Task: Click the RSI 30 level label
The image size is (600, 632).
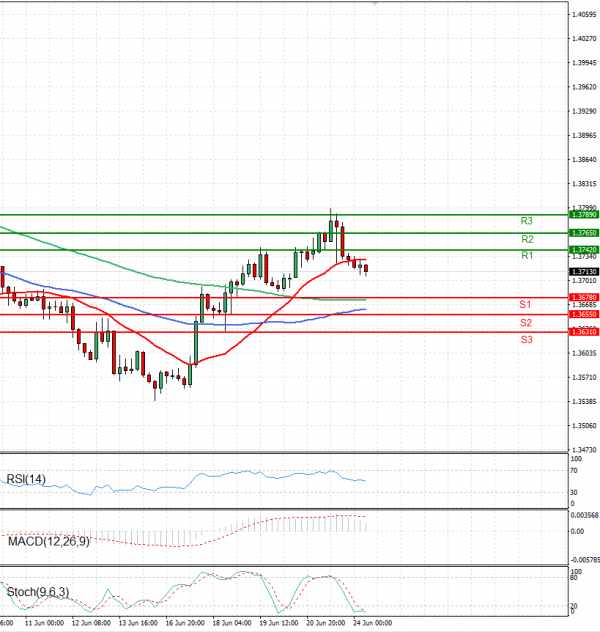Action: pyautogui.click(x=573, y=493)
